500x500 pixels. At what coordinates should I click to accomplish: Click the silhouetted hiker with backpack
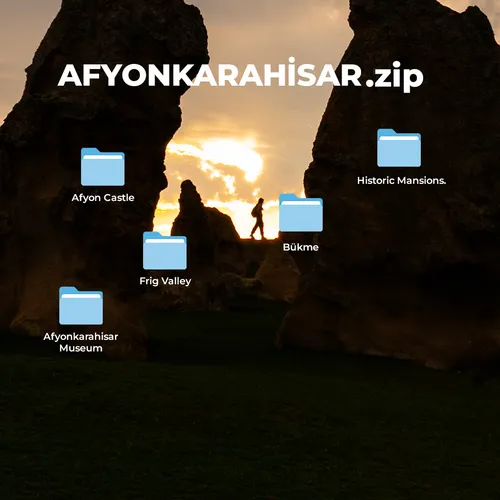[258, 218]
